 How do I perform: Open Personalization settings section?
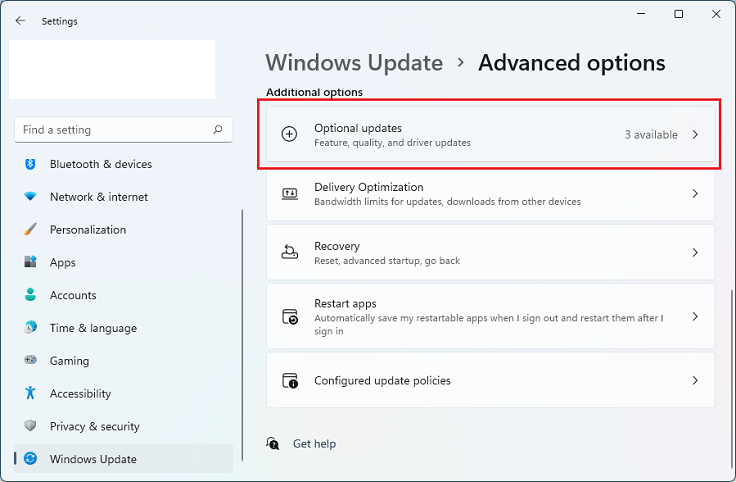click(x=123, y=230)
